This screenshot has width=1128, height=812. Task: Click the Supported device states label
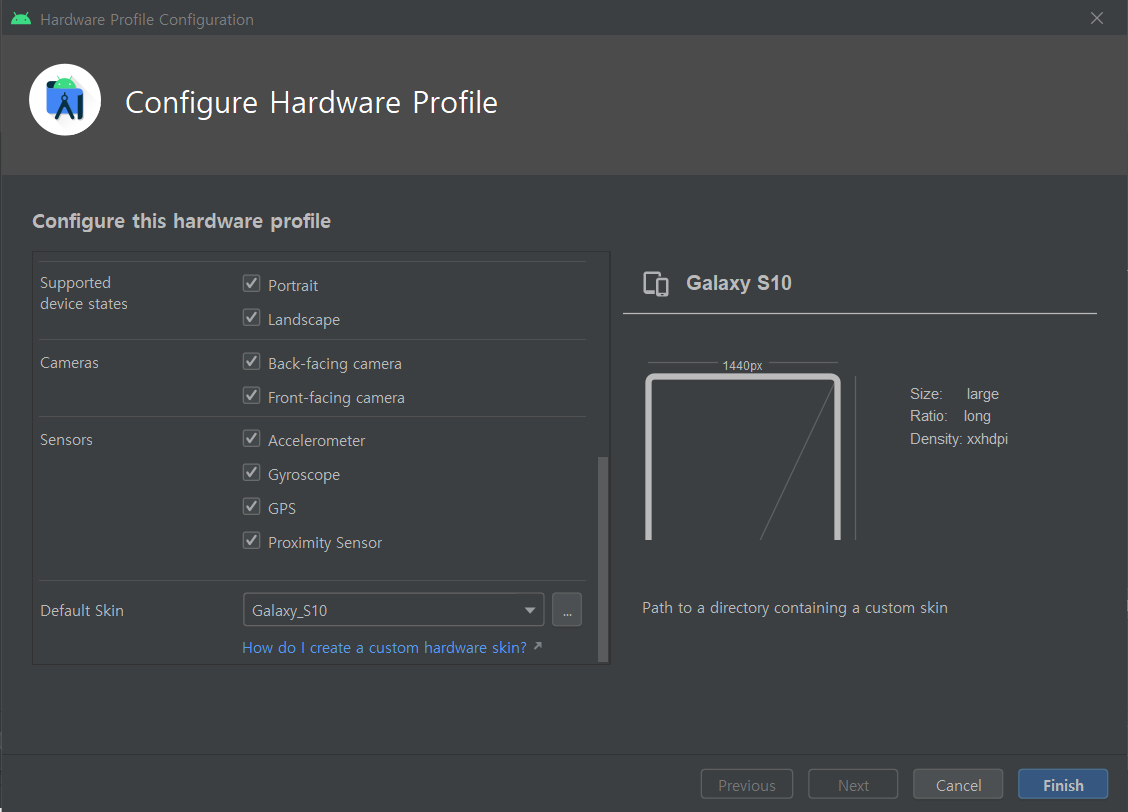(83, 293)
